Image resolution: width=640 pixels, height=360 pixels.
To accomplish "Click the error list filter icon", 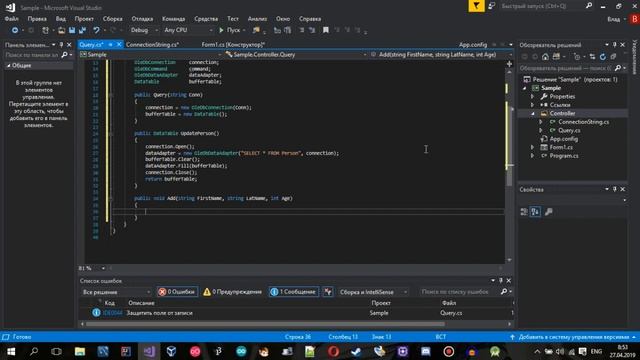I will 328,292.
